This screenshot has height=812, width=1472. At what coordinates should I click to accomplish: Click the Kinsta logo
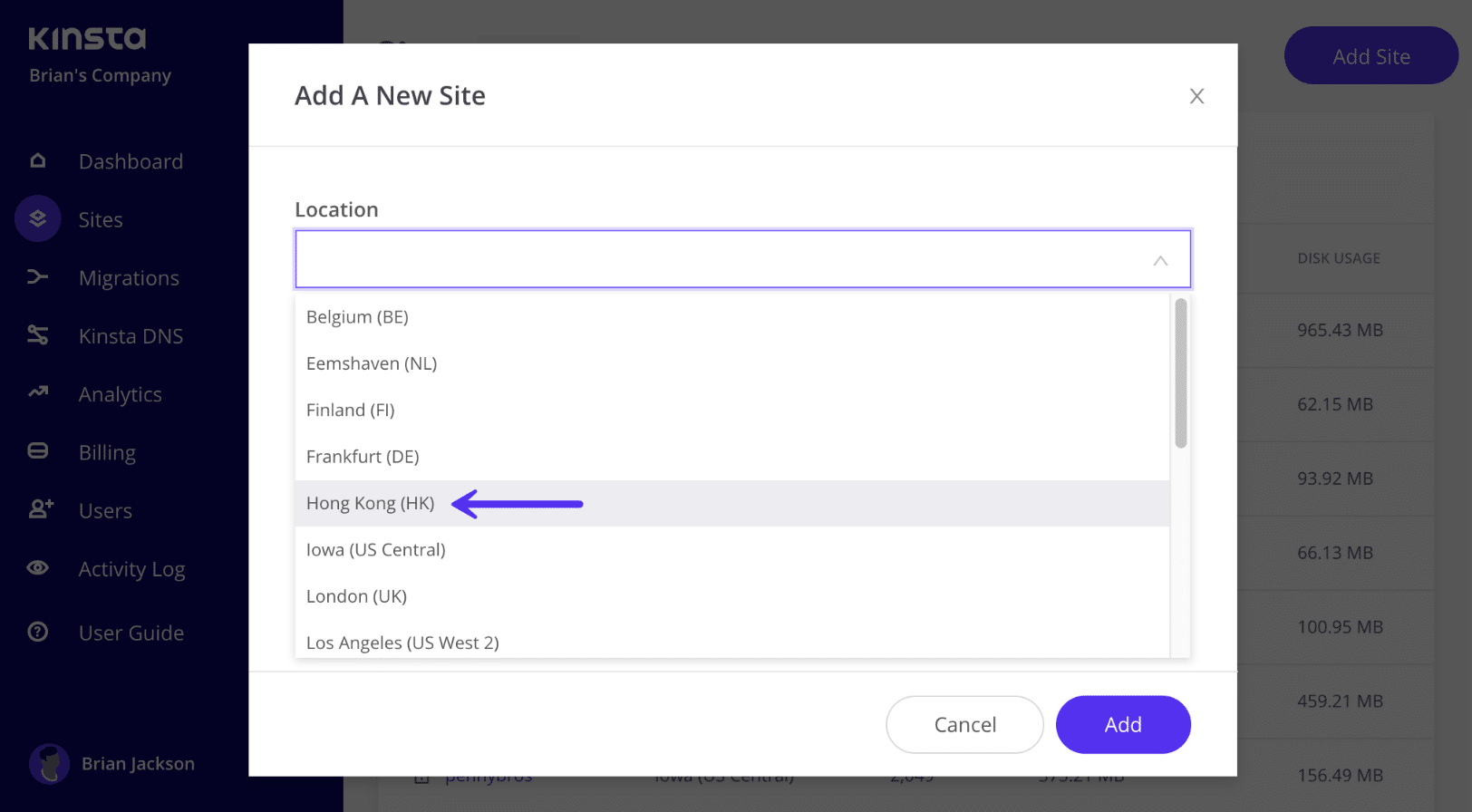click(x=87, y=38)
